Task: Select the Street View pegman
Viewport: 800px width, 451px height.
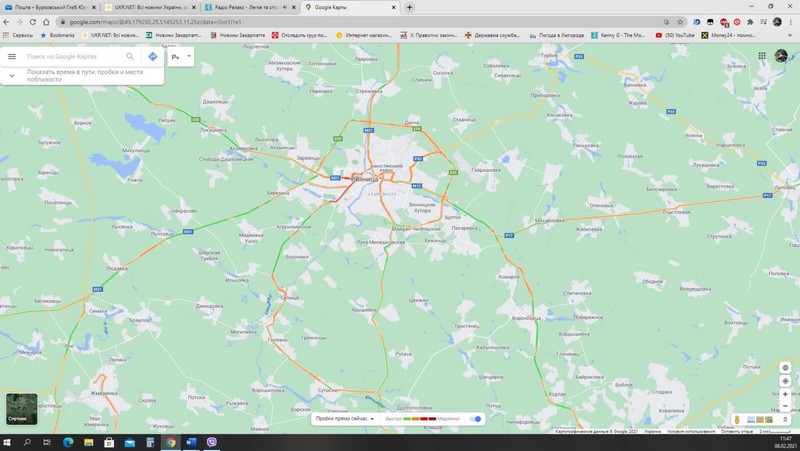Action: point(737,419)
